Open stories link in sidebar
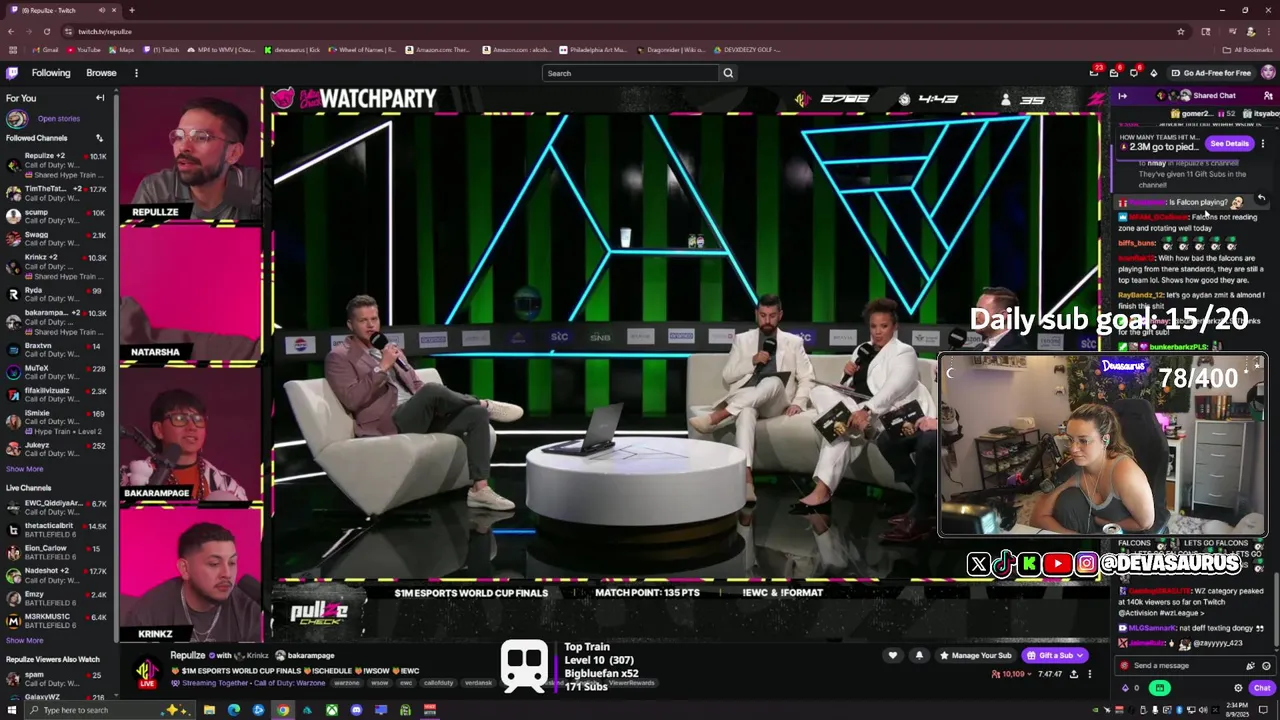 58,118
